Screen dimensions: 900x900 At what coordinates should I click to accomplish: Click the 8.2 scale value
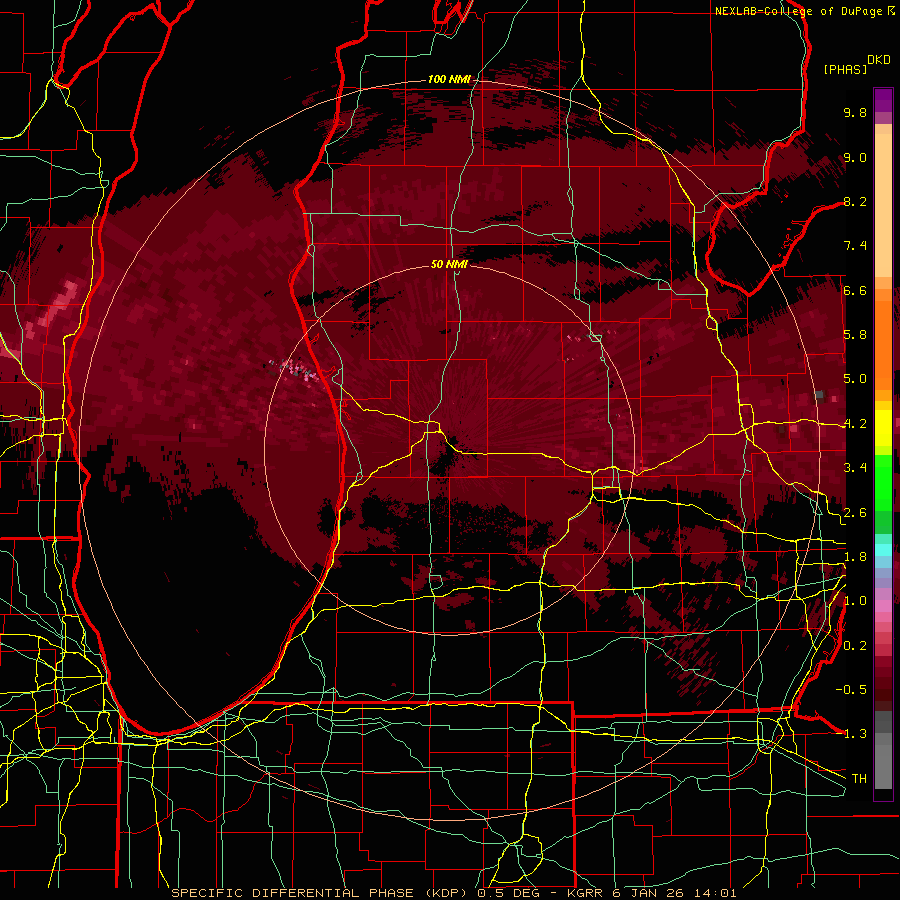click(x=855, y=201)
